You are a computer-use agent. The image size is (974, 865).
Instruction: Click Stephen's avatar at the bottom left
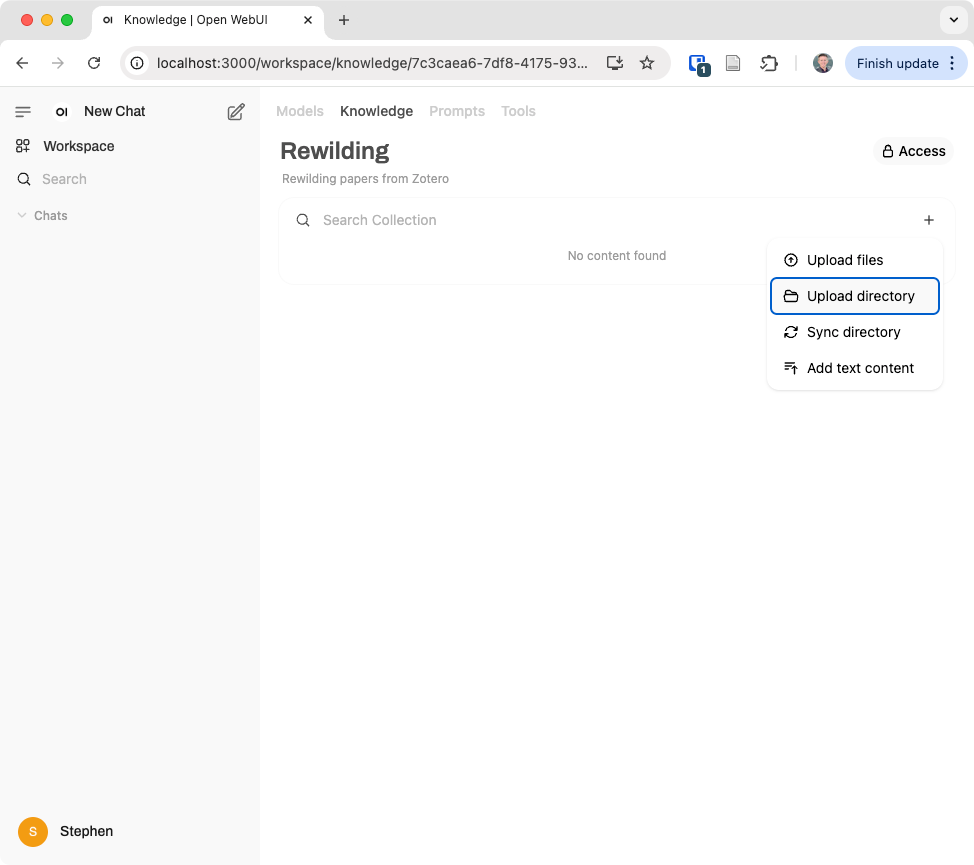point(32,831)
